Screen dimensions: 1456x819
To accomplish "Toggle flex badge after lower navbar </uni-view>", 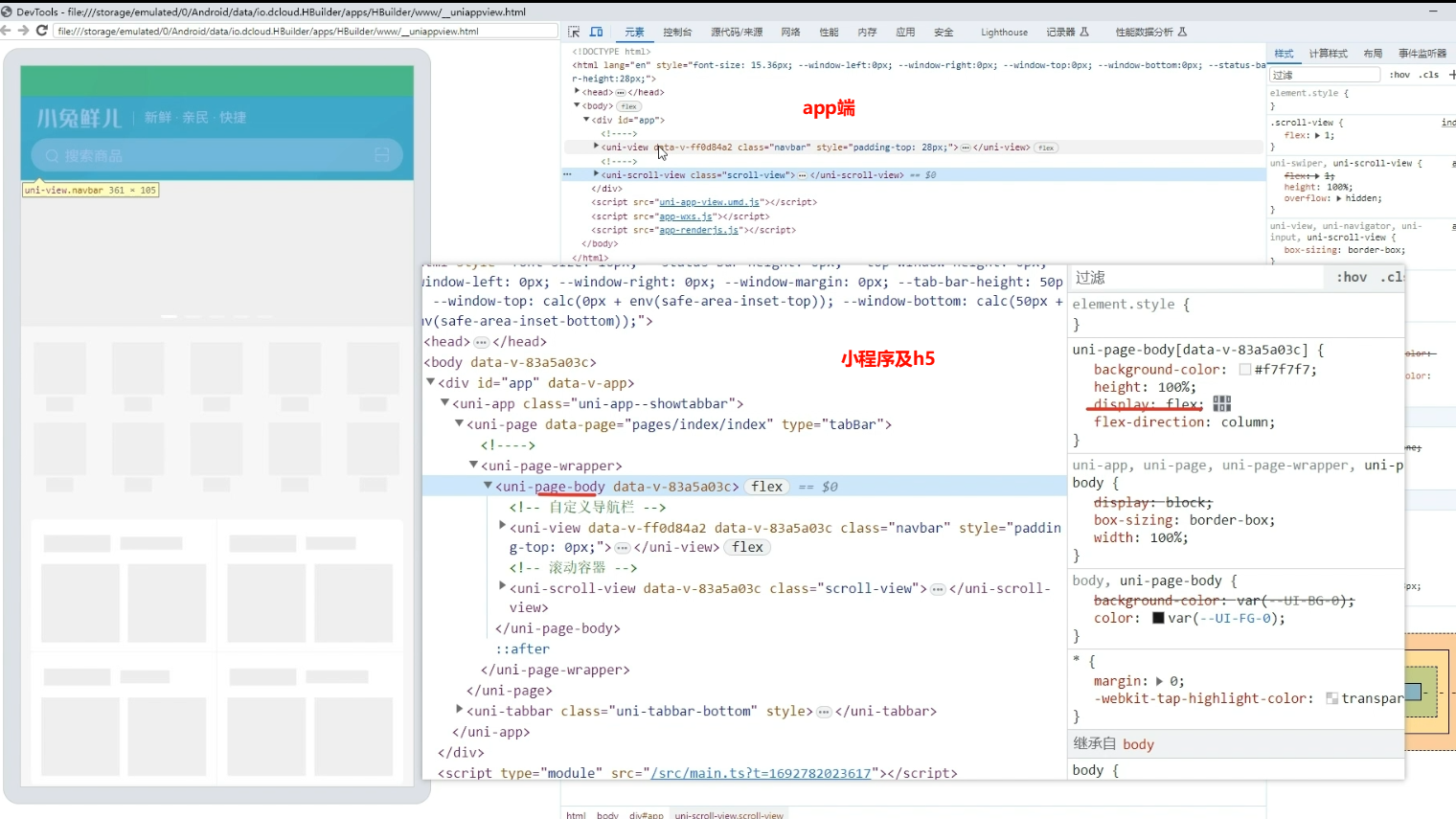I will (x=748, y=547).
